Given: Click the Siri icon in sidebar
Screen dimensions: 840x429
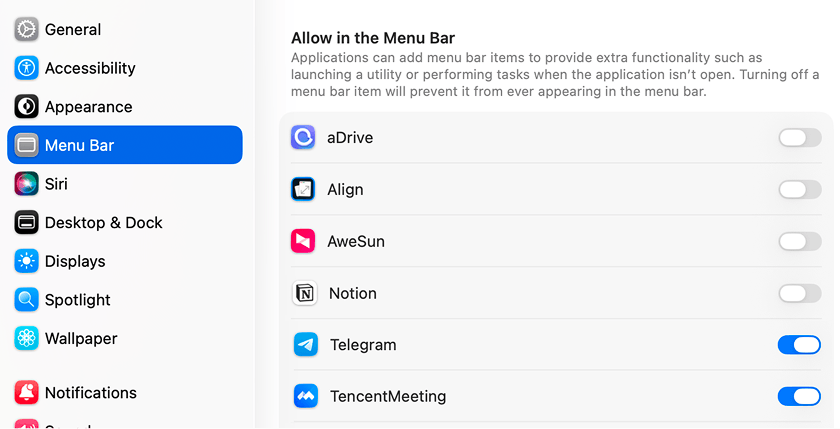Looking at the screenshot, I should click(x=26, y=184).
